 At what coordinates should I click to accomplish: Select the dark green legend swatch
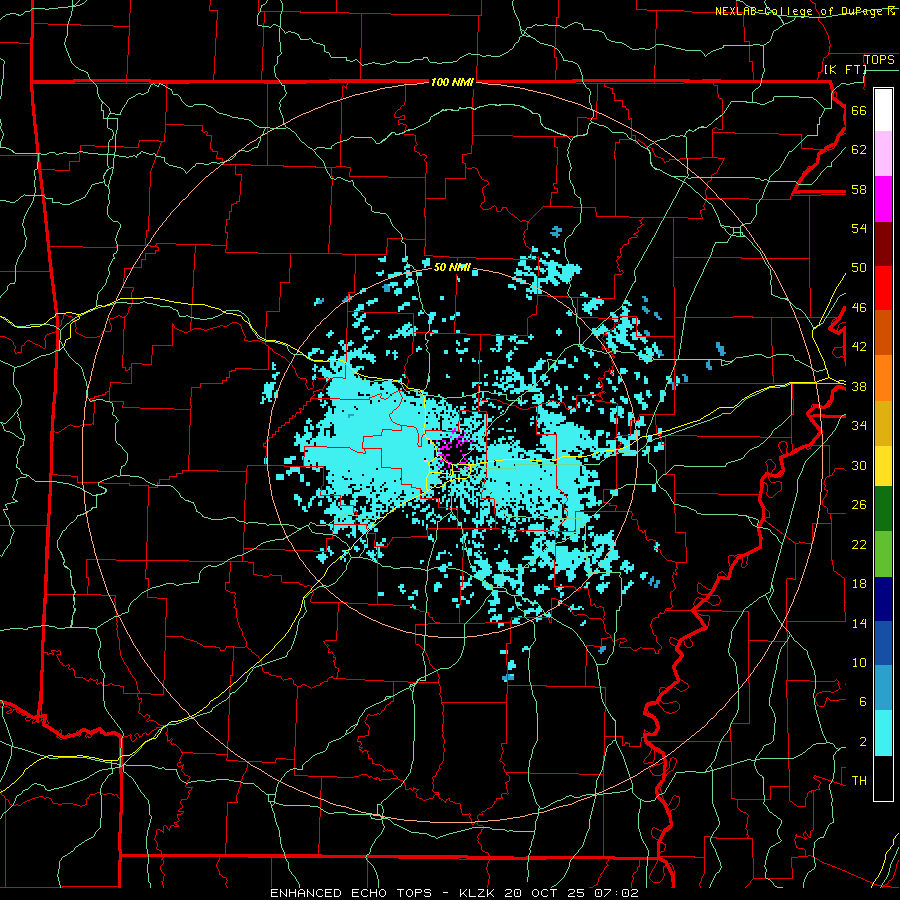click(883, 509)
